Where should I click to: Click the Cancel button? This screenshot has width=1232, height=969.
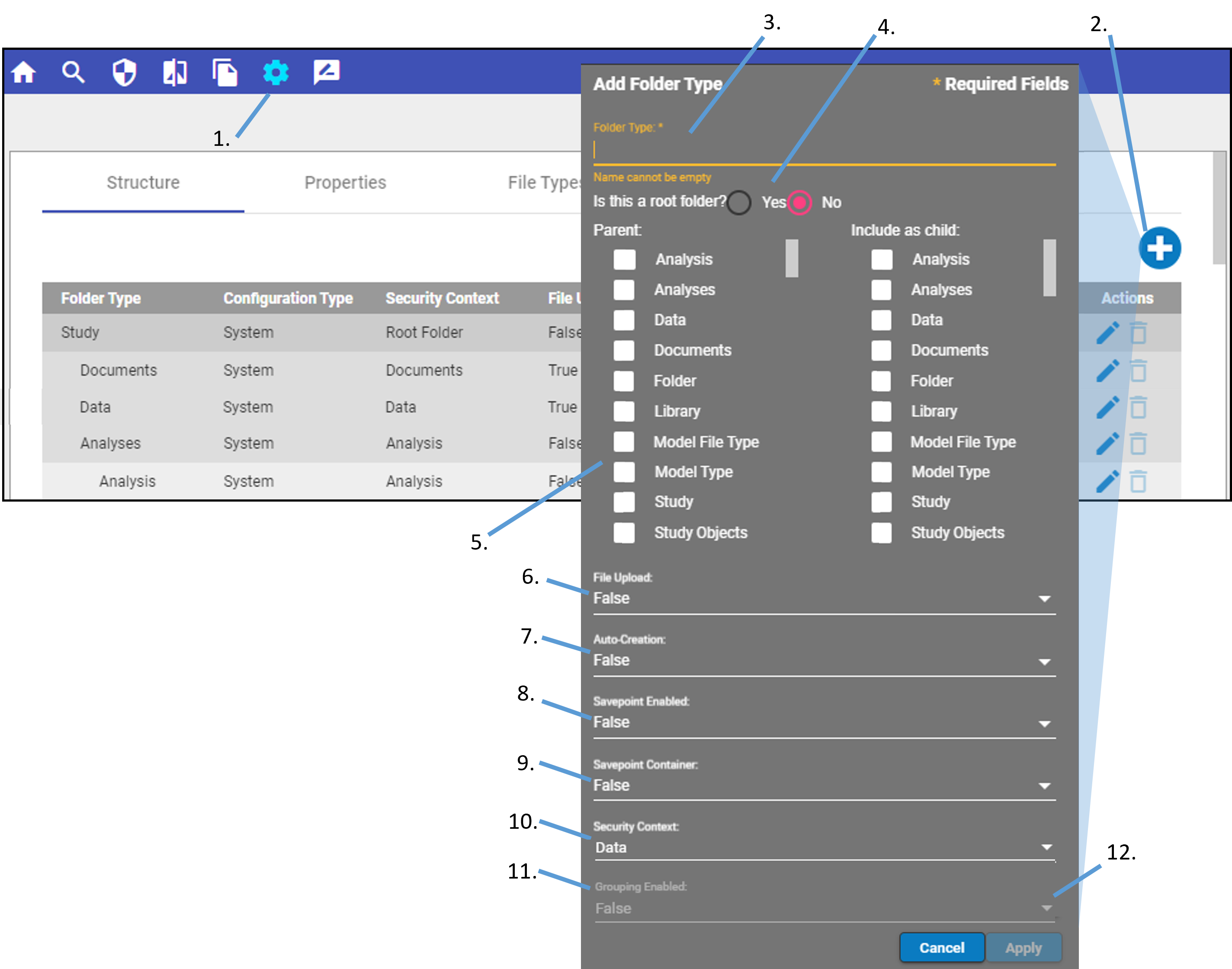click(x=942, y=947)
